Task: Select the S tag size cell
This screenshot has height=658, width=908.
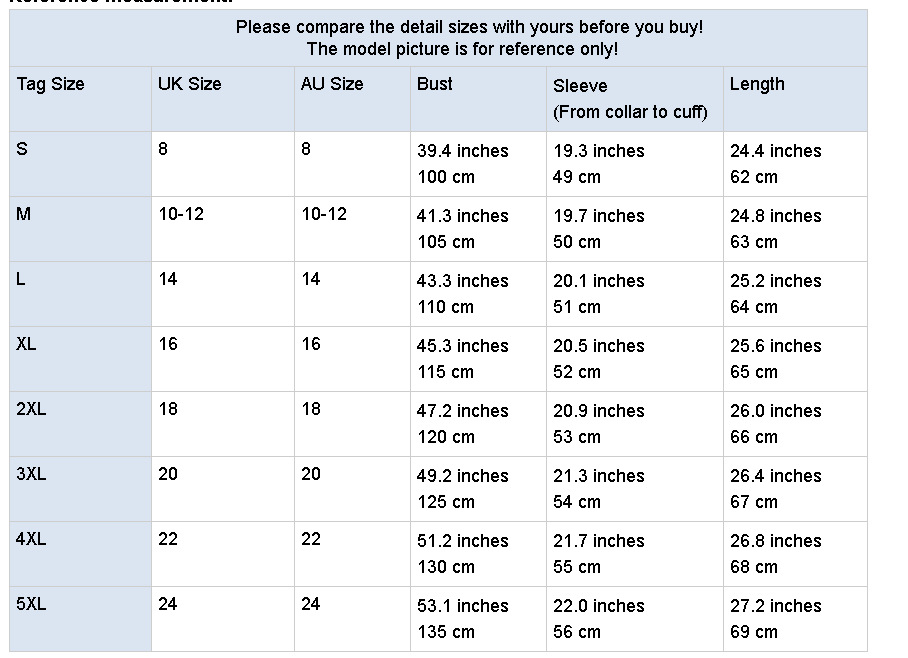Action: click(x=23, y=150)
